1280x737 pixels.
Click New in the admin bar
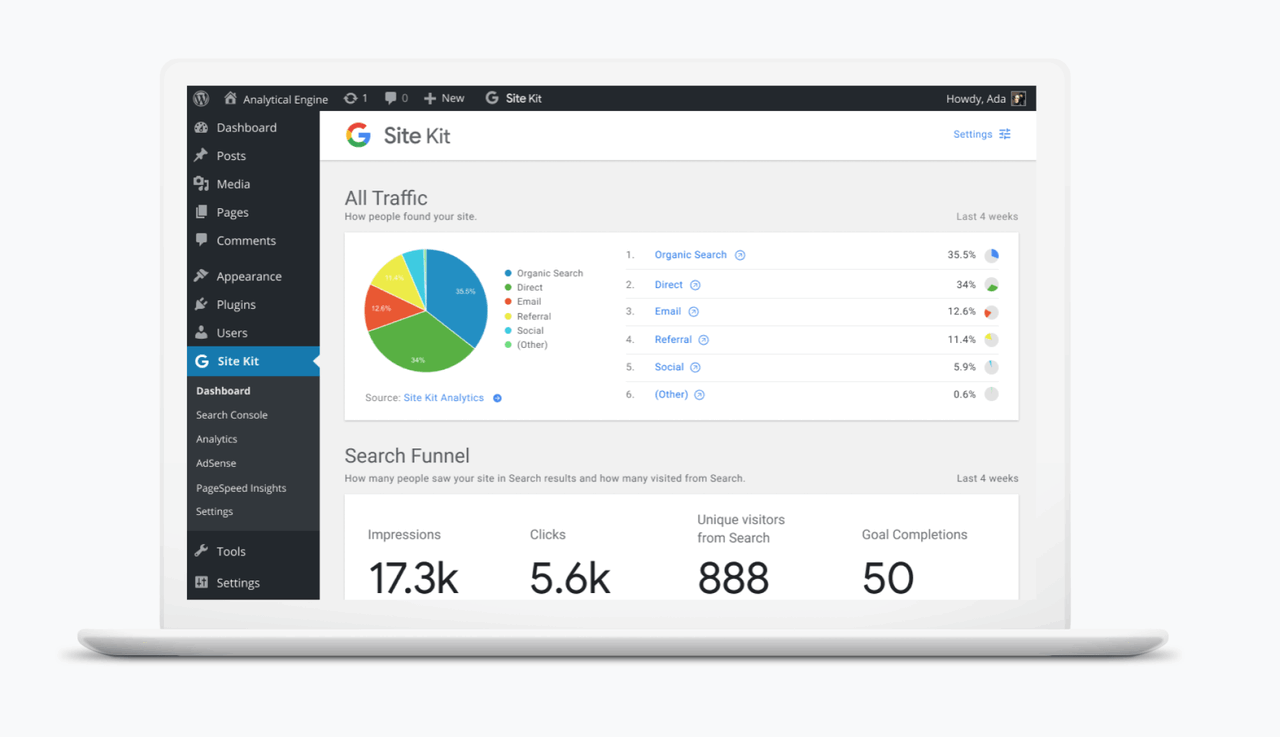point(453,98)
